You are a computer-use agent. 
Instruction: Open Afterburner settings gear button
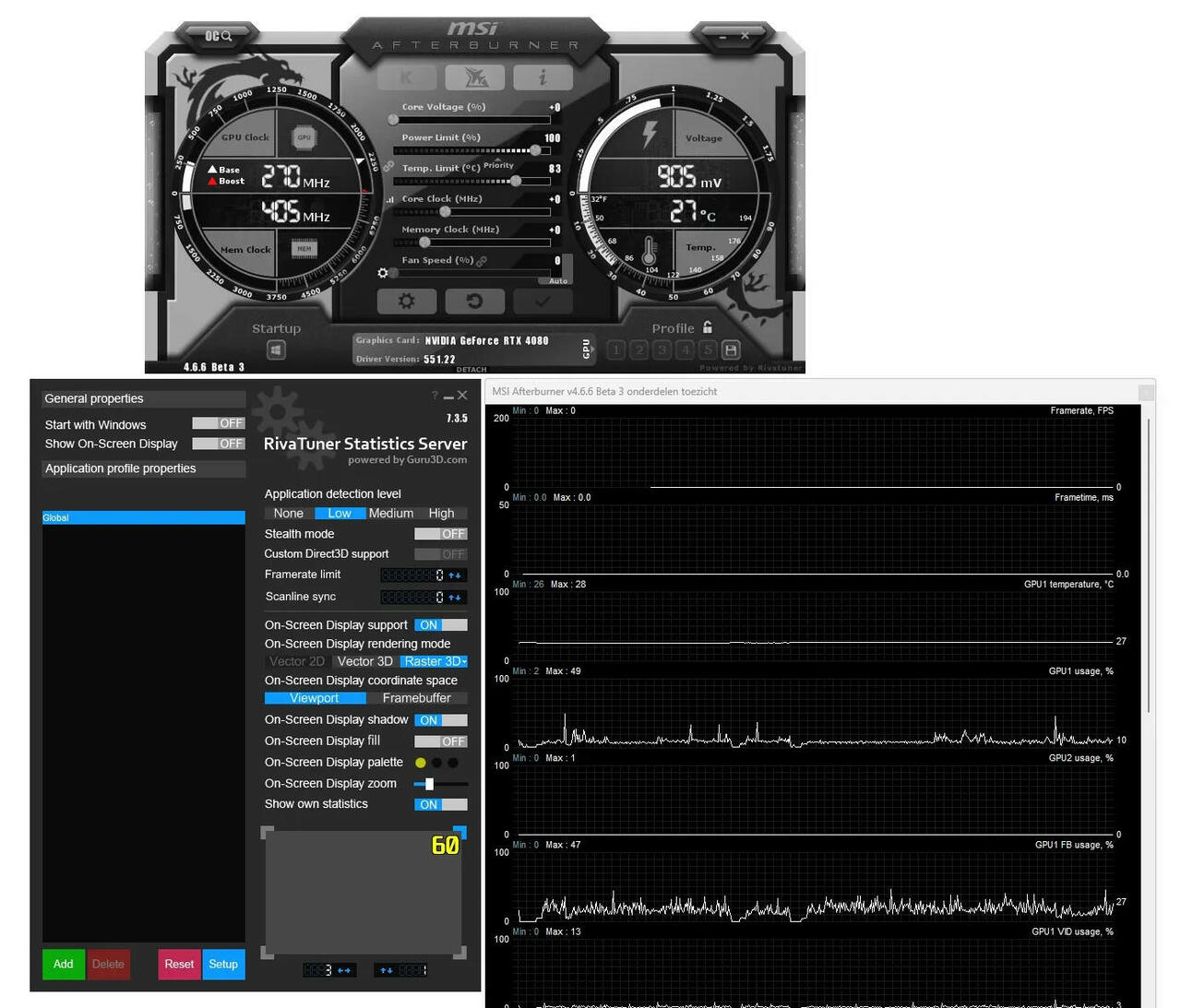406,301
